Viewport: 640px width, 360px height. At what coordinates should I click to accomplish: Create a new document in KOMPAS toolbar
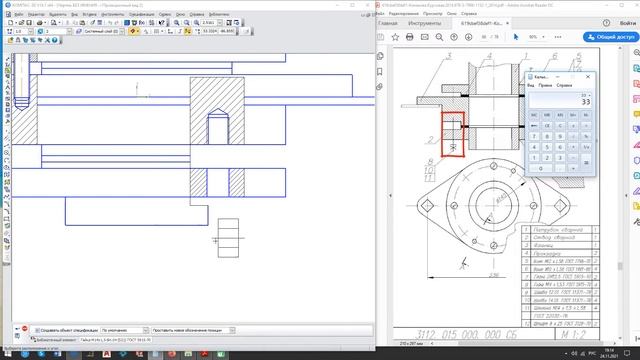(11, 23)
